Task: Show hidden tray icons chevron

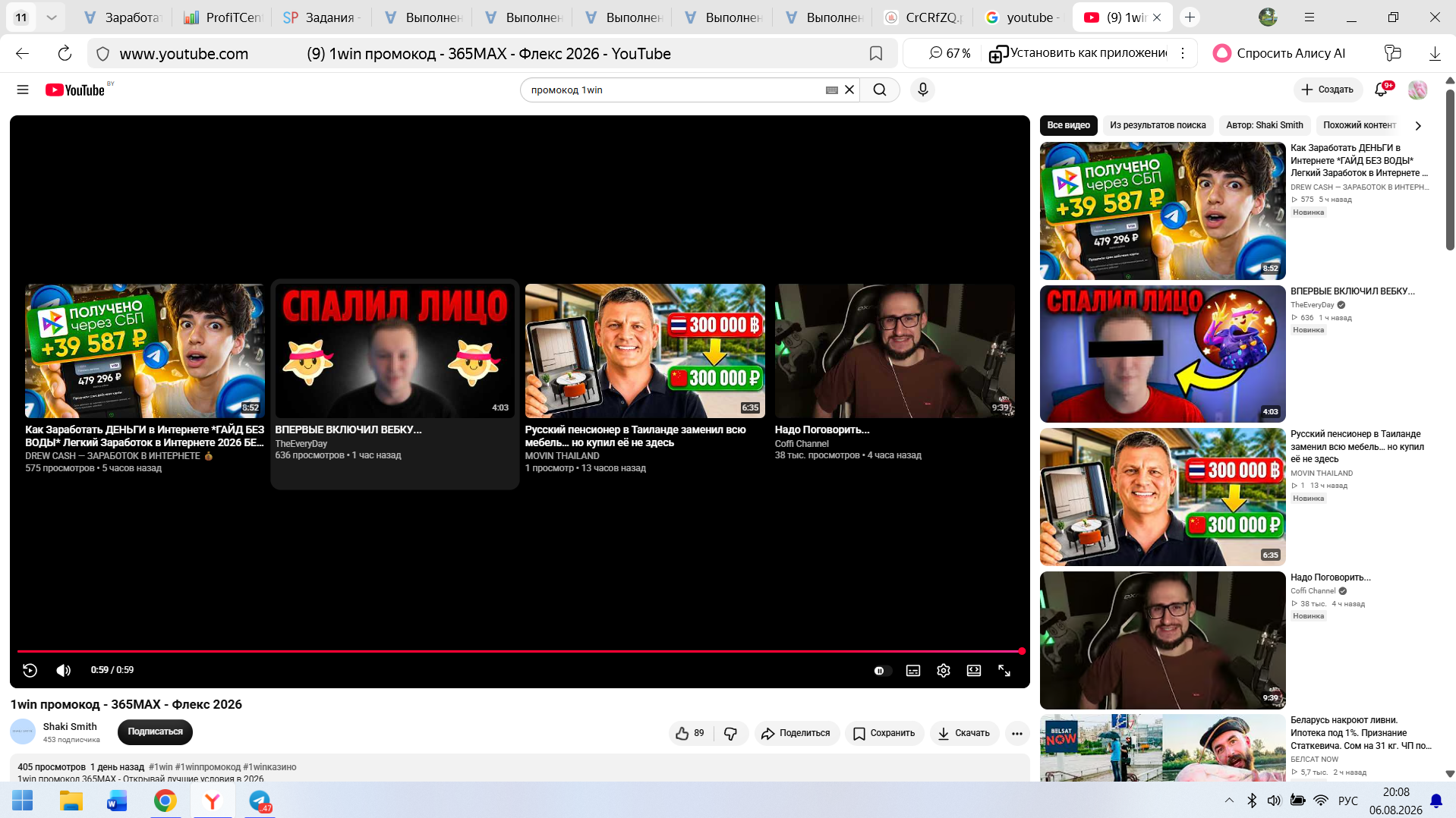Action: point(1229,801)
